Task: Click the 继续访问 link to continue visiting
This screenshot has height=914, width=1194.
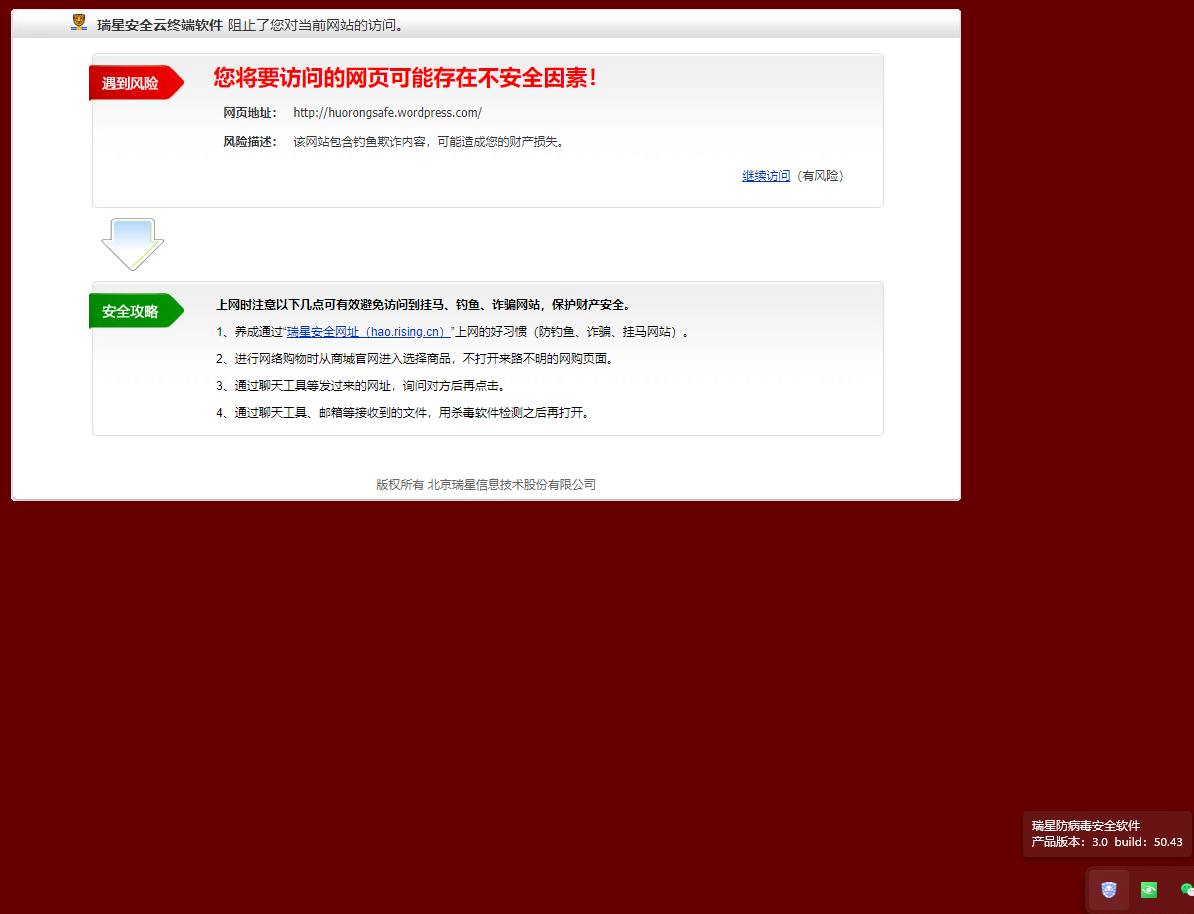Action: point(766,176)
